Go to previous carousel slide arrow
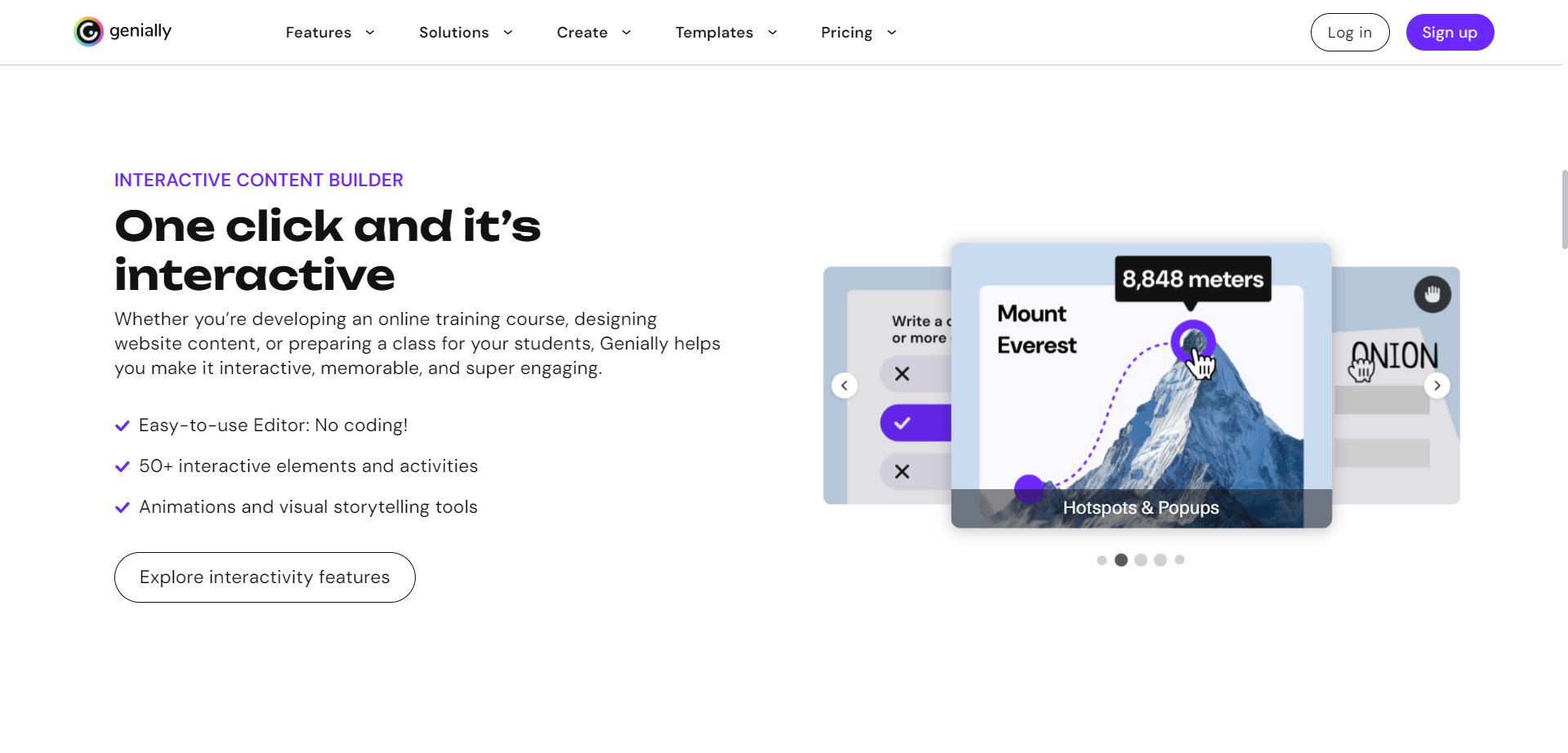This screenshot has height=753, width=1568. 844,385
